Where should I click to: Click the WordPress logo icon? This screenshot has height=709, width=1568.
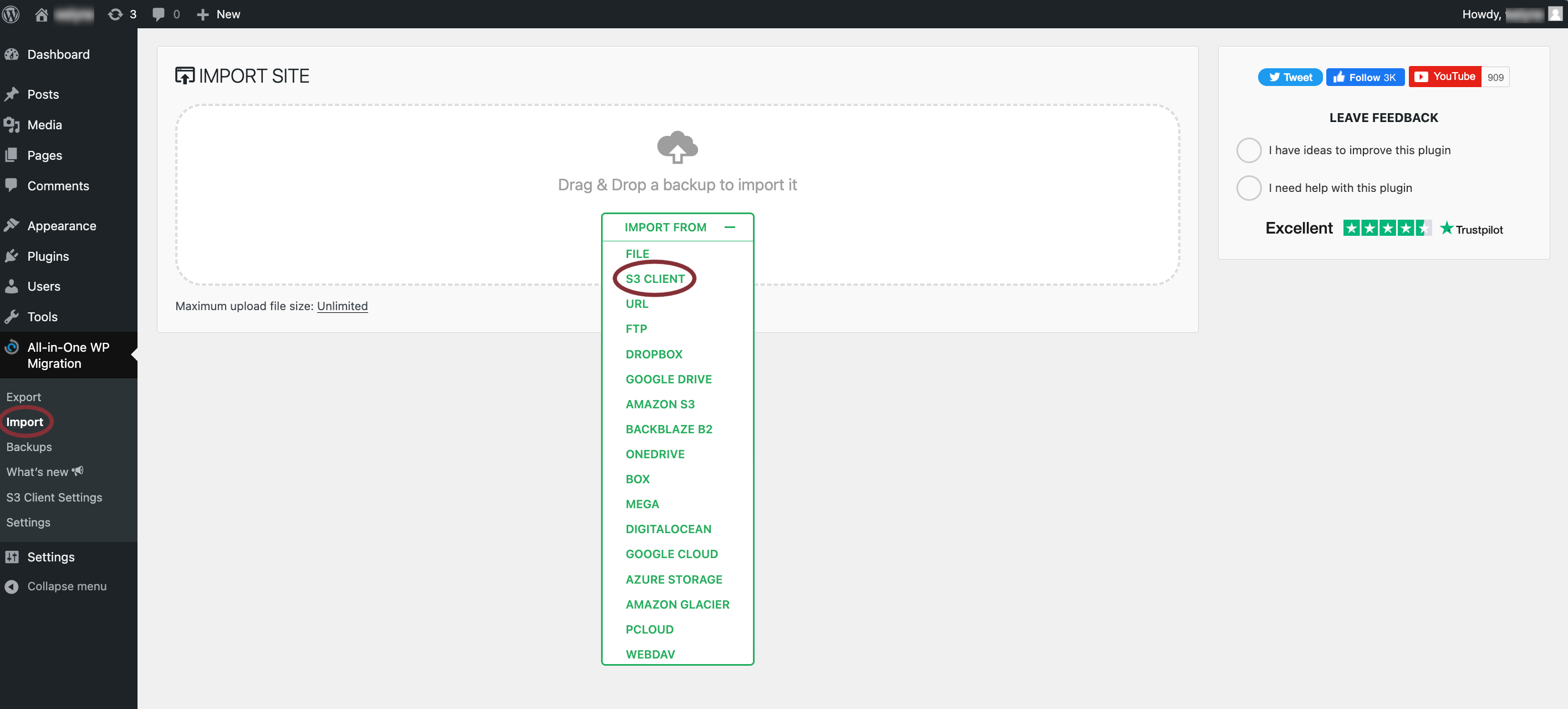point(11,13)
